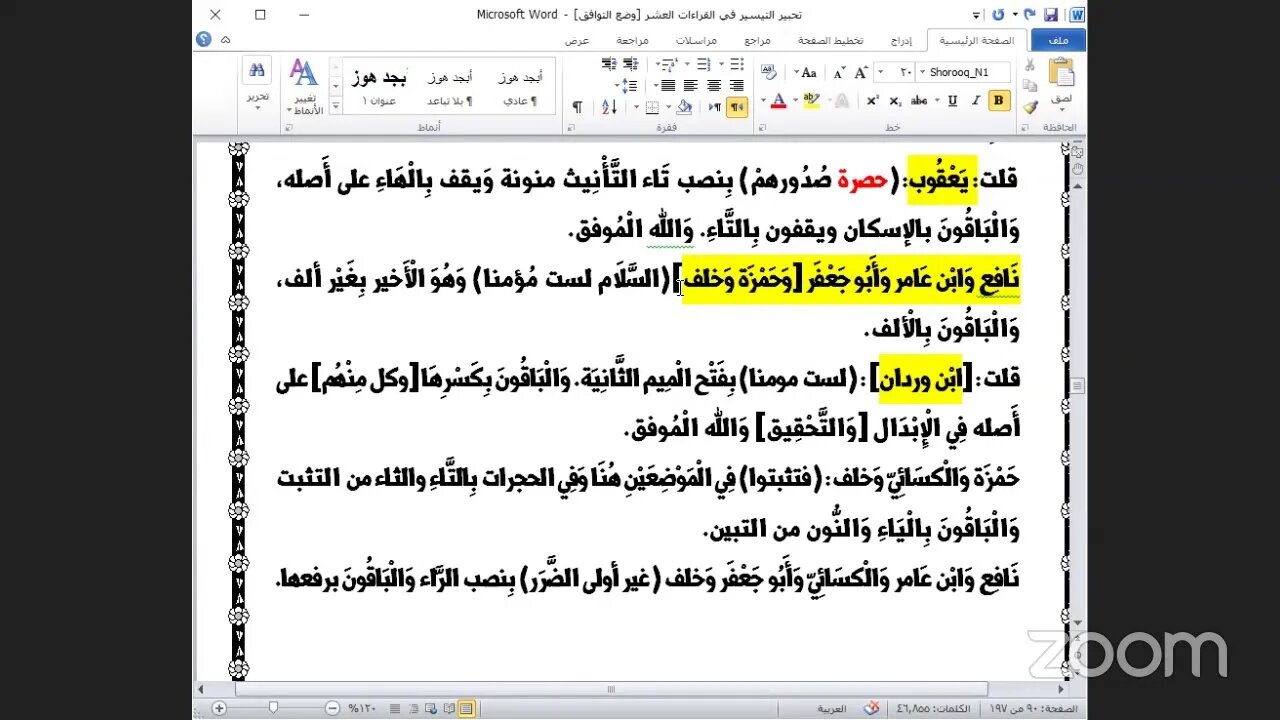This screenshot has width=1280, height=720.
Task: Click the Clear Formatting eraser icon
Action: tap(769, 72)
